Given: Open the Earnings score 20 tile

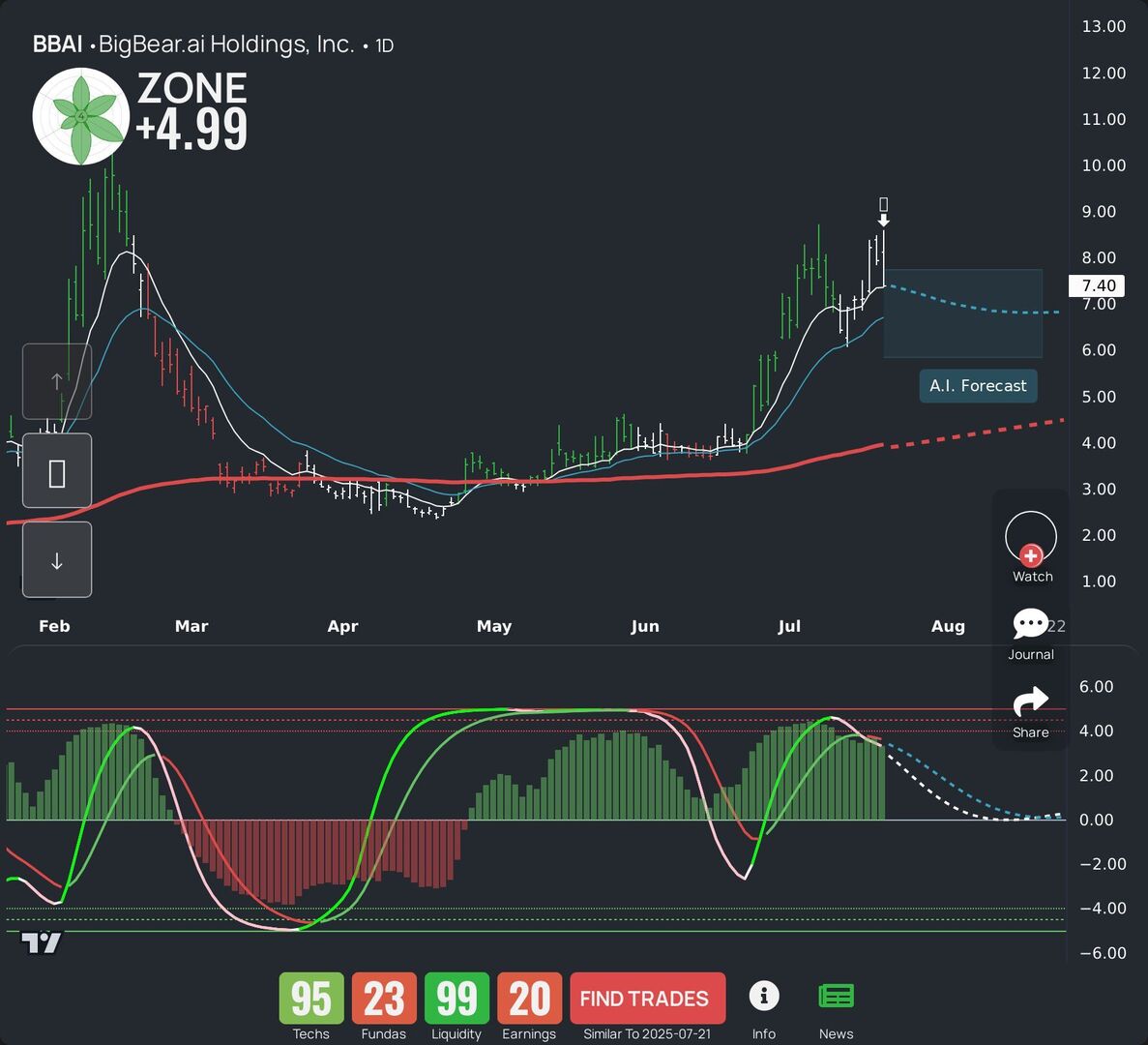Looking at the screenshot, I should pos(529,999).
